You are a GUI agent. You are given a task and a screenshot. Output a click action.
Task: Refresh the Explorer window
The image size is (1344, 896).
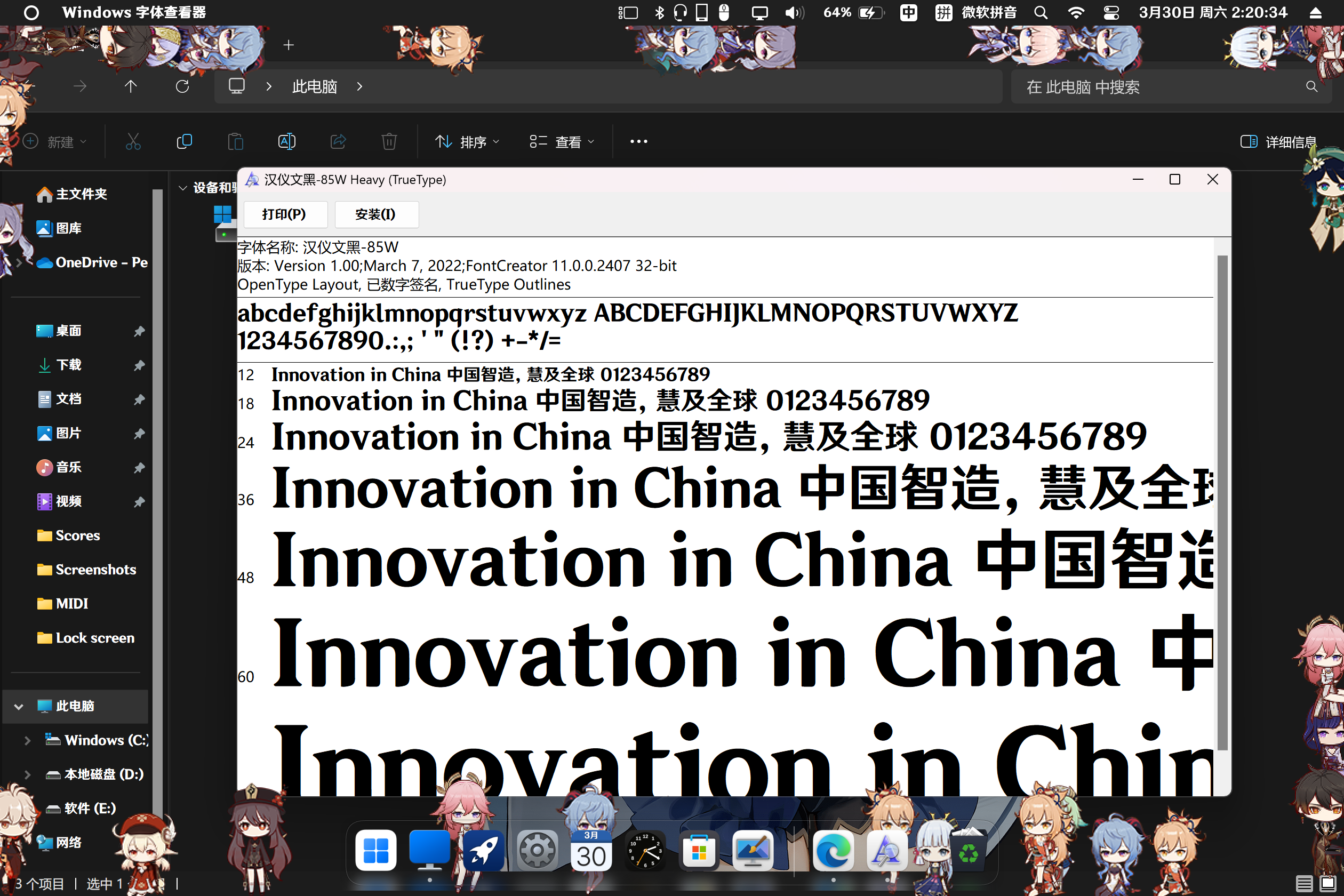pyautogui.click(x=182, y=86)
